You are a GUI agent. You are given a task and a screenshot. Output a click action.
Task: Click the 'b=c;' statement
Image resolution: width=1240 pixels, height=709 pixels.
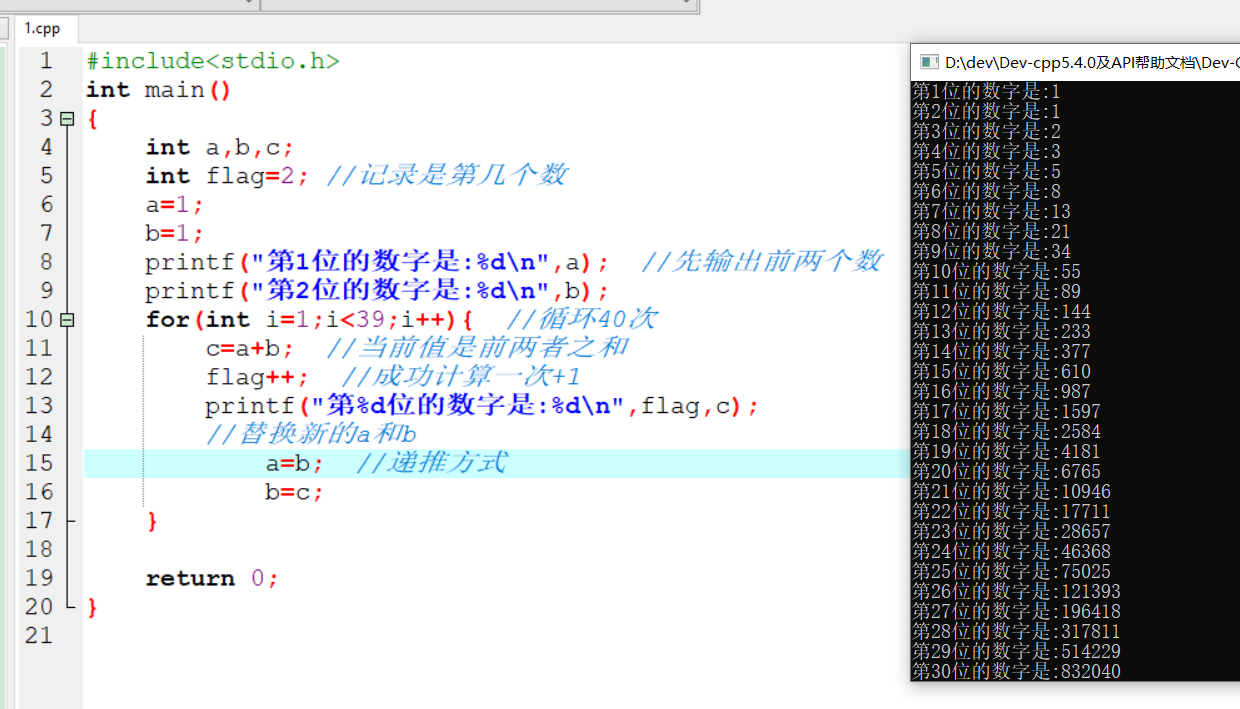click(295, 492)
